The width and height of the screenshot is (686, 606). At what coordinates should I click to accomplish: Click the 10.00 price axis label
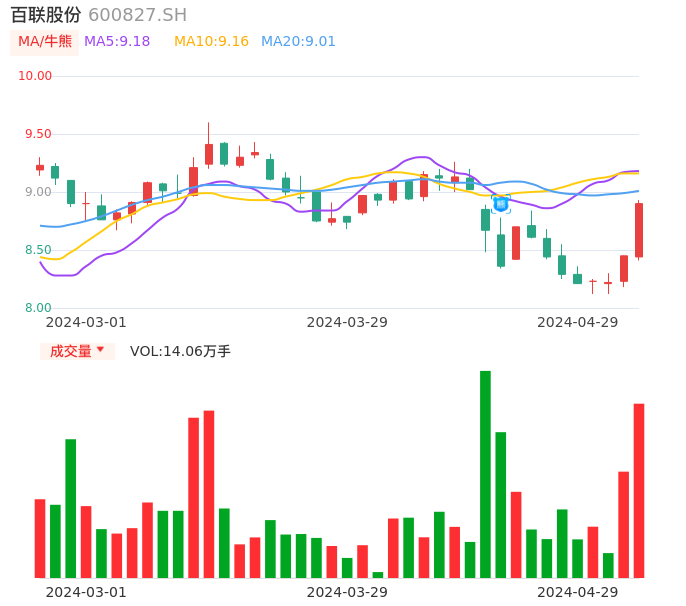35,76
